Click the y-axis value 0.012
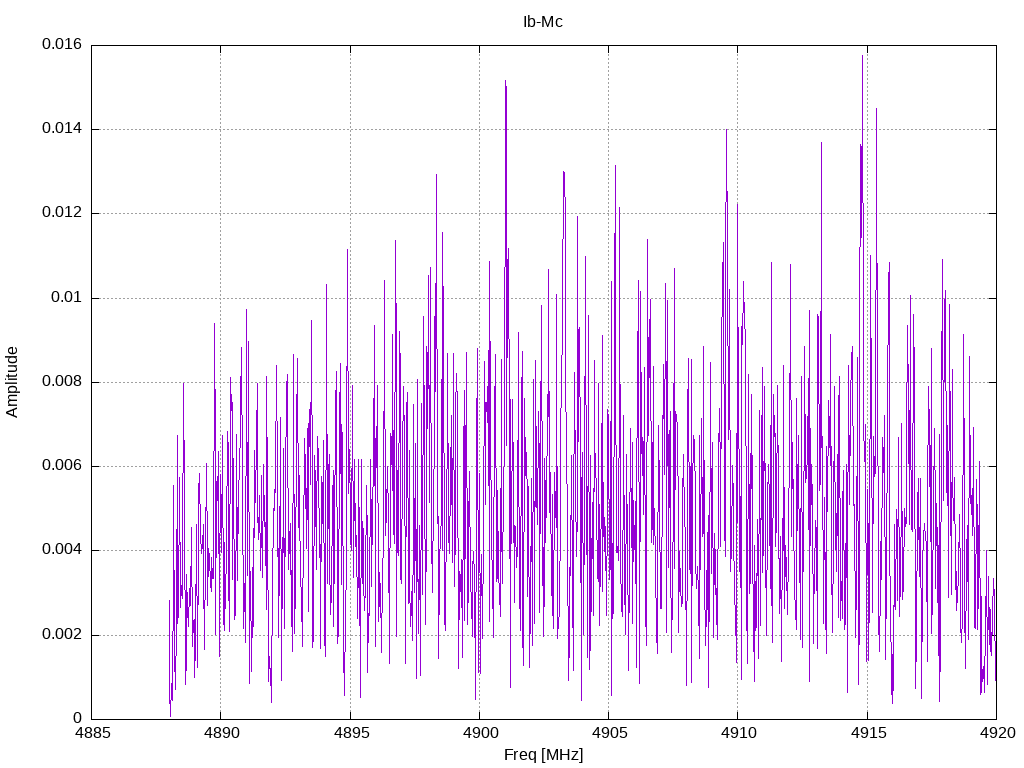The width and height of the screenshot is (1024, 768). coord(62,213)
